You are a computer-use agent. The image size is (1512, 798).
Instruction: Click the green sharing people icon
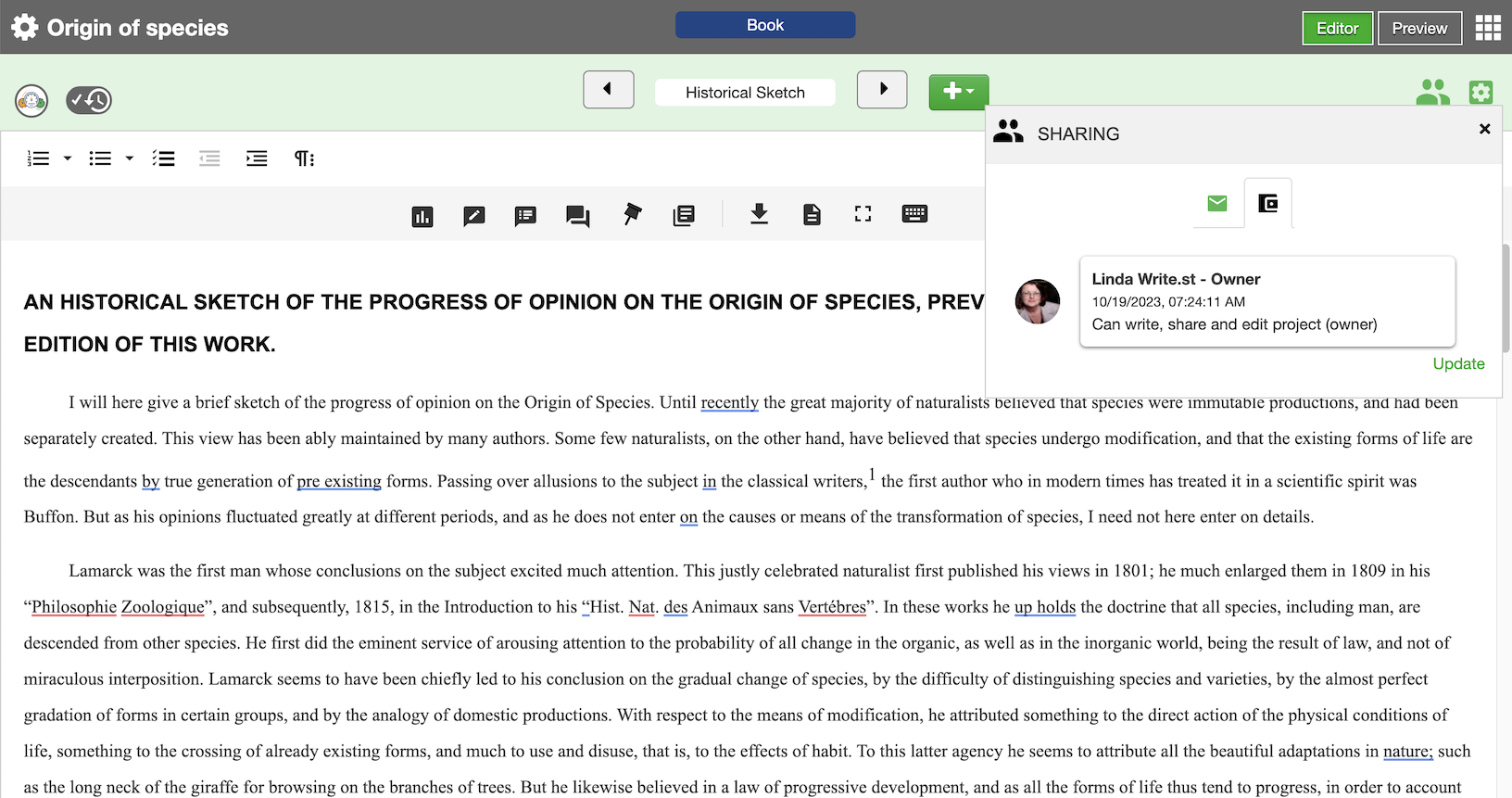click(1432, 92)
